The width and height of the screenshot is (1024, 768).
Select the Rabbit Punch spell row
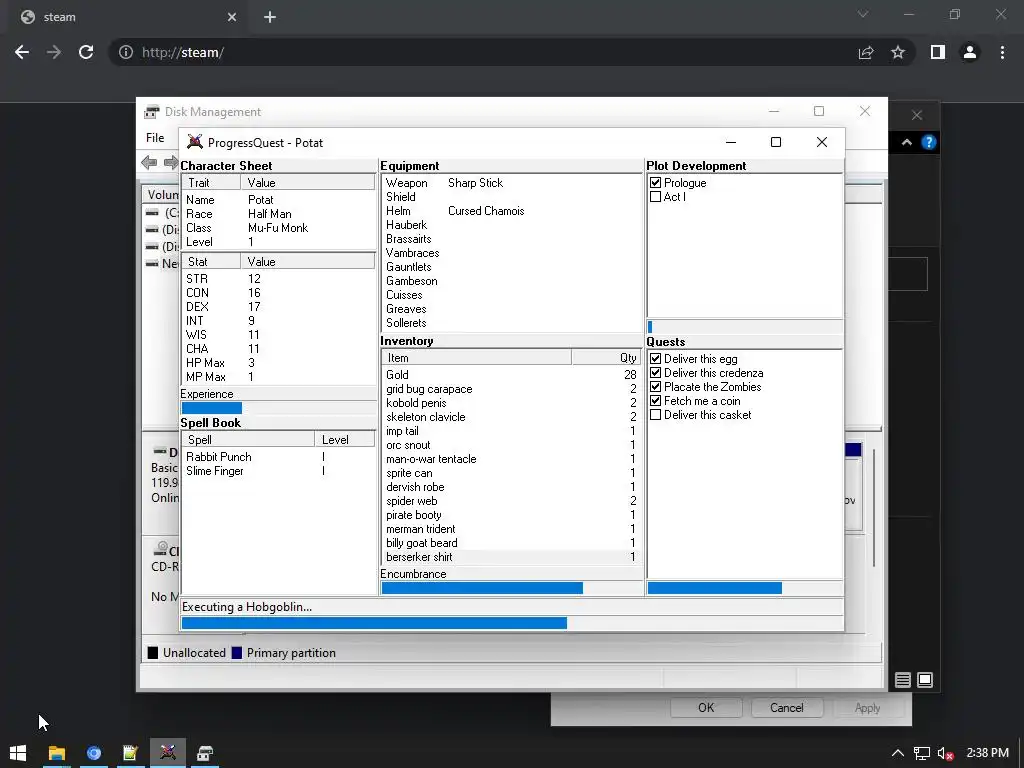(278, 456)
